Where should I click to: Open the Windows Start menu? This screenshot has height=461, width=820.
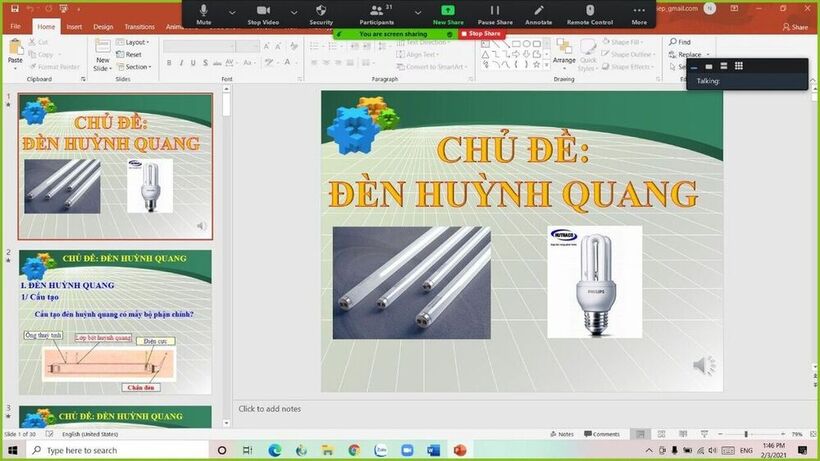tap(13, 450)
